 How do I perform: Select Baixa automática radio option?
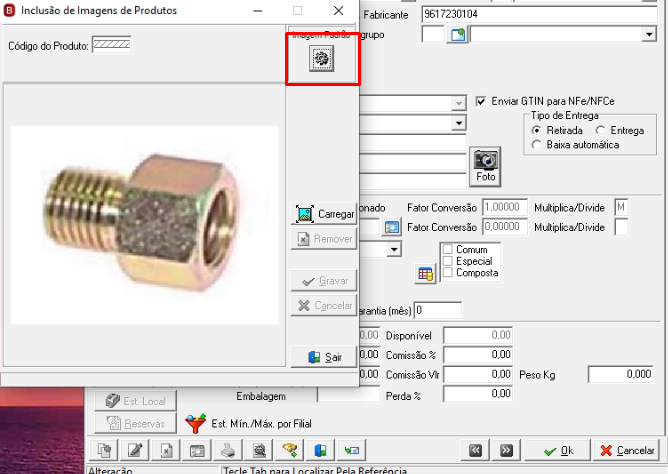tap(536, 145)
